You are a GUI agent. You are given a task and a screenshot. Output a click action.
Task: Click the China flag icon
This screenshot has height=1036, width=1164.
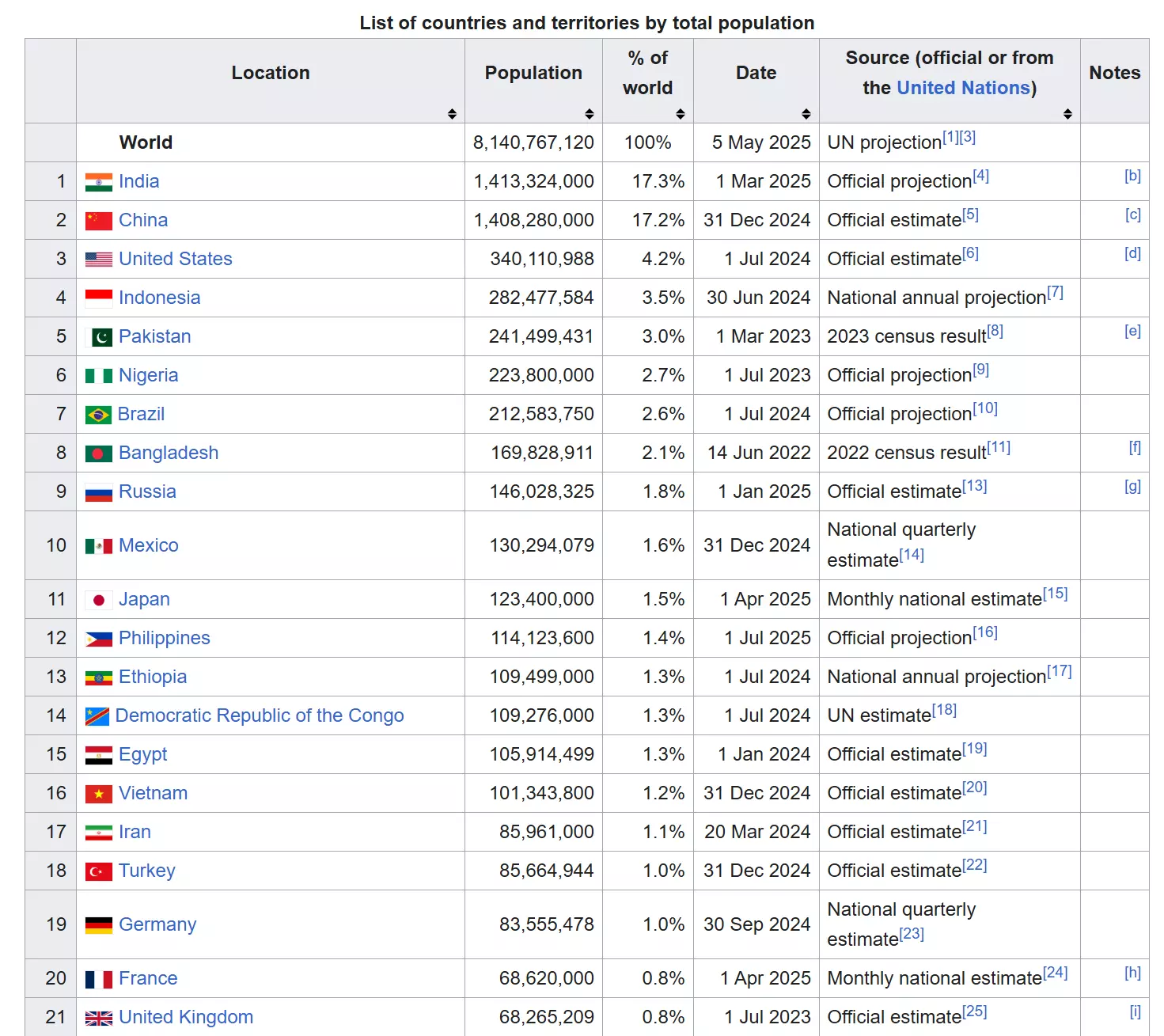(99, 221)
